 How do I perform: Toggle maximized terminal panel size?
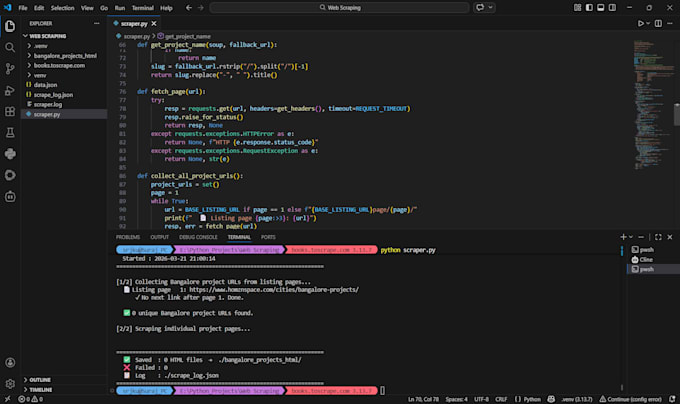[x=658, y=237]
